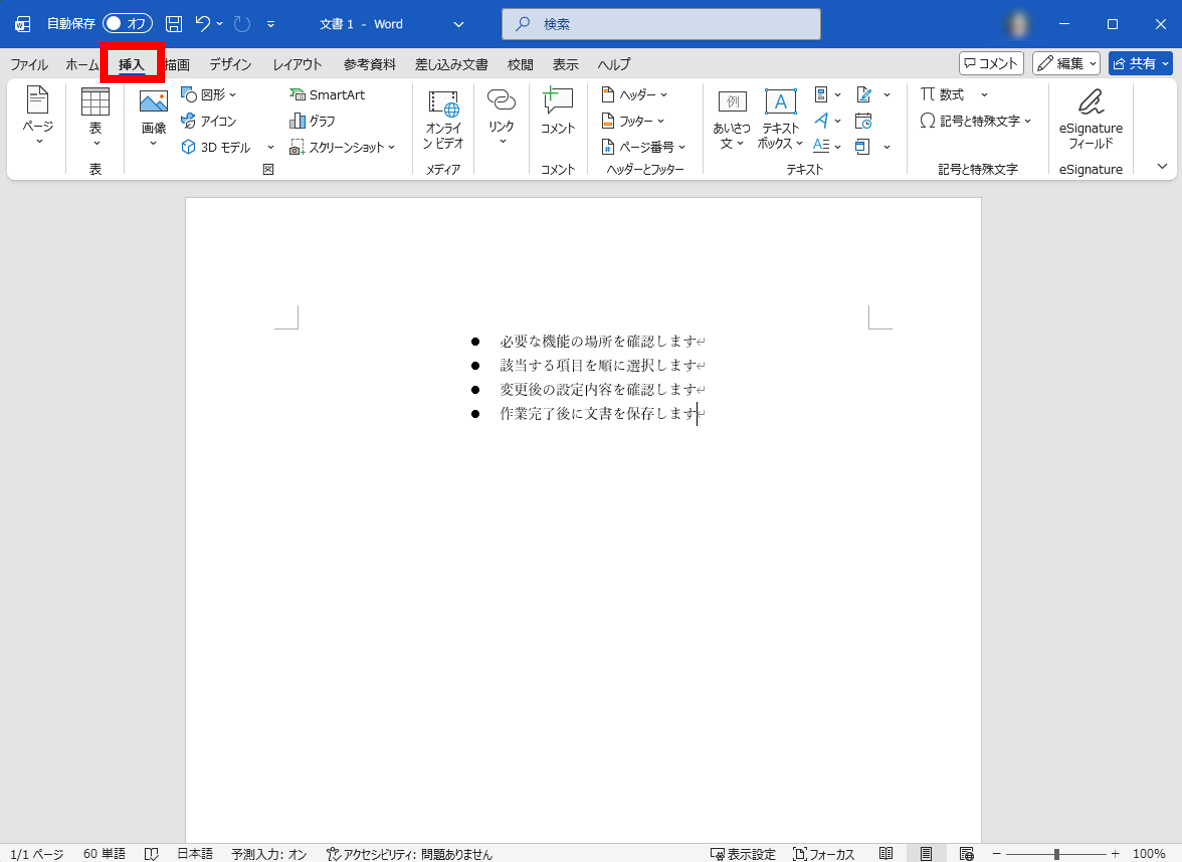This screenshot has width=1182, height=862.
Task: Click the eSignature フィールド icon
Action: pyautogui.click(x=1090, y=118)
